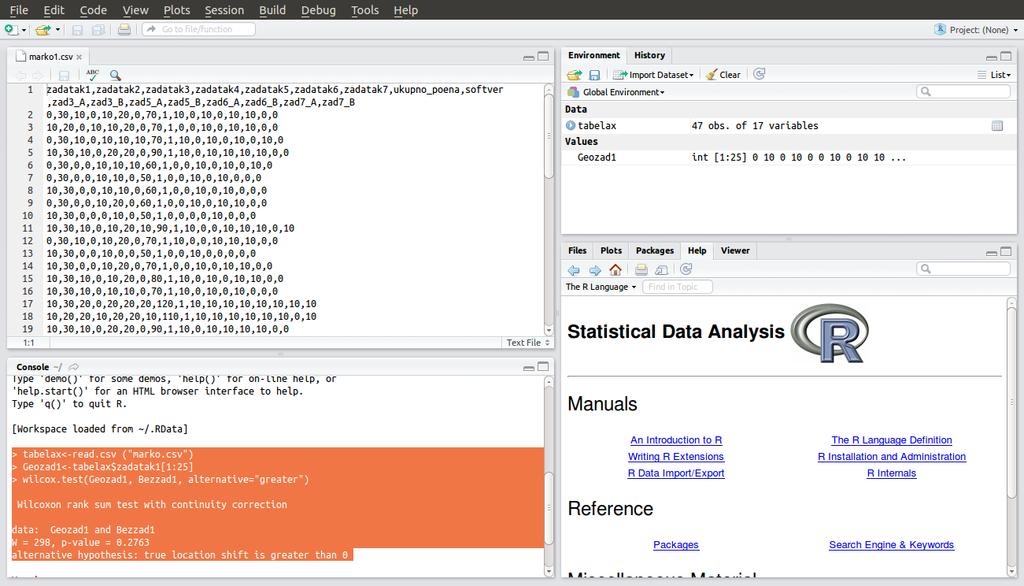The image size is (1024, 586).
Task: Minimize the Console pane
Action: pos(528,368)
